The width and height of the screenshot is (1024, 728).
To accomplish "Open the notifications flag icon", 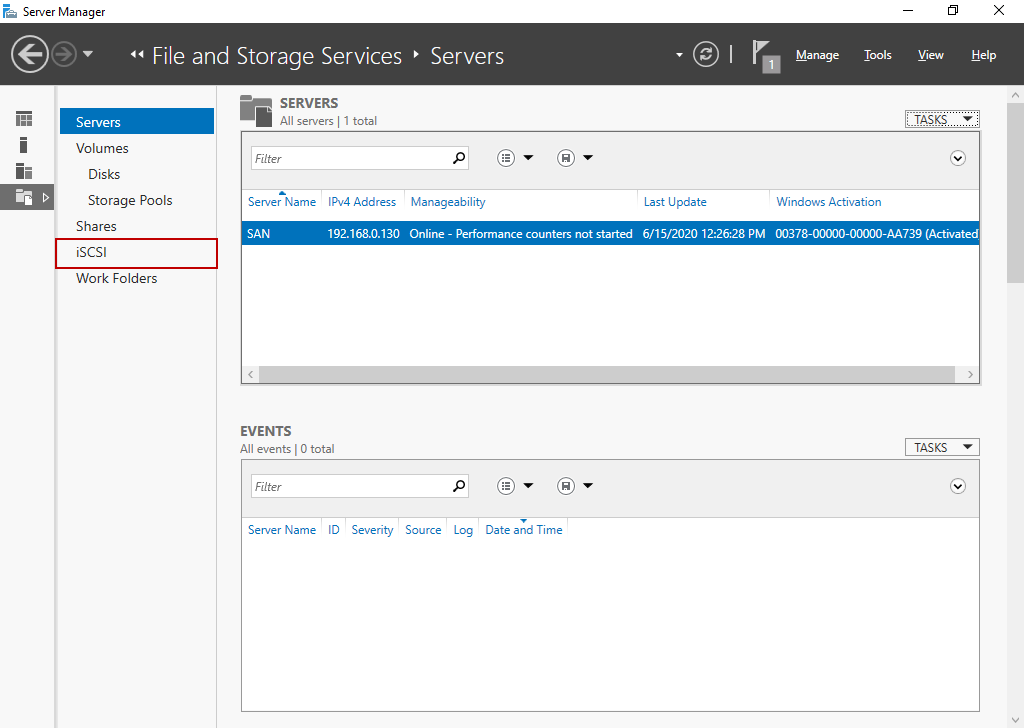I will [764, 55].
